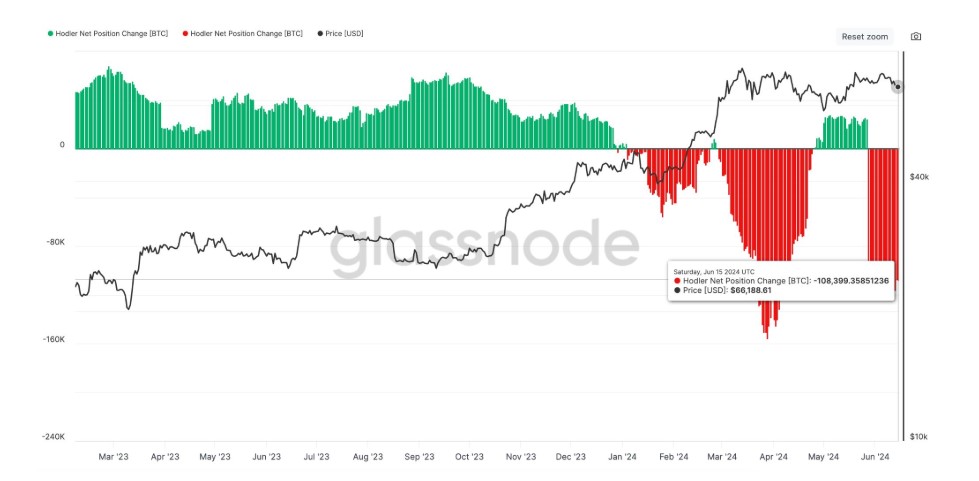Viewport: 979px width, 481px height.
Task: Click the black Price dot in the tooltip
Action: tap(676, 290)
